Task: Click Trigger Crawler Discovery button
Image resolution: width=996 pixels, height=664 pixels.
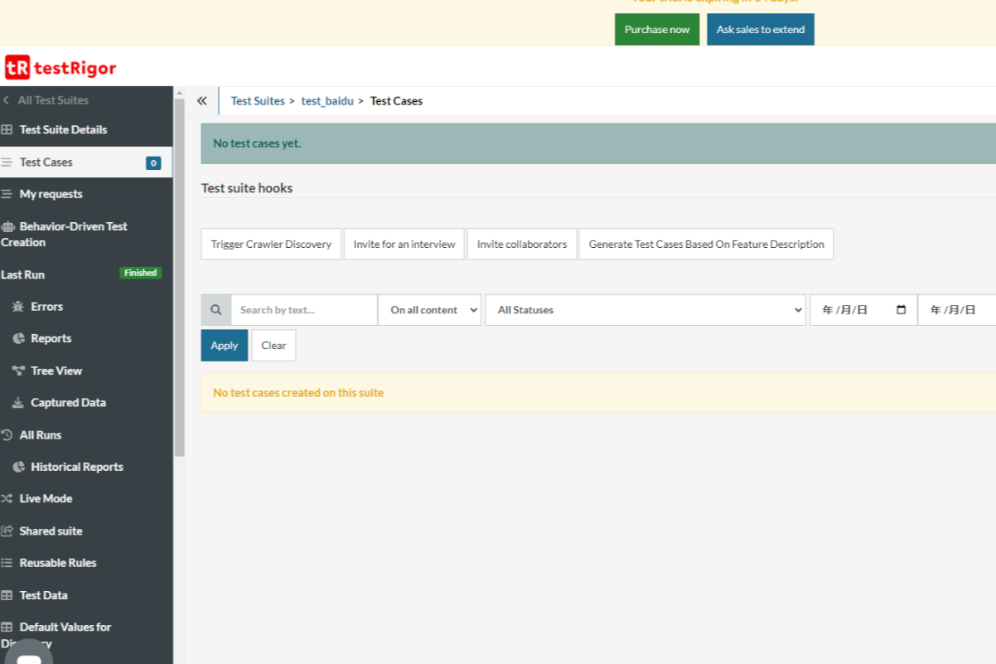Action: (x=271, y=244)
